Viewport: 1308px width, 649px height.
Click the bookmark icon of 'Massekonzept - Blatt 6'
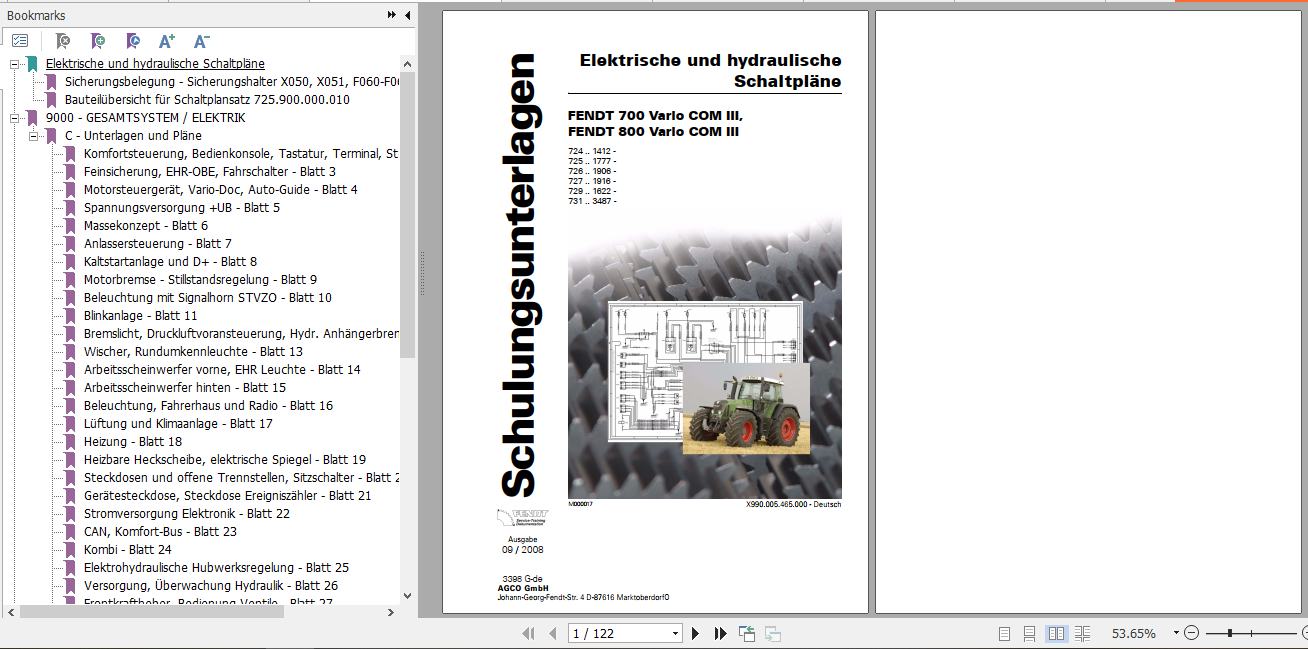tap(70, 226)
